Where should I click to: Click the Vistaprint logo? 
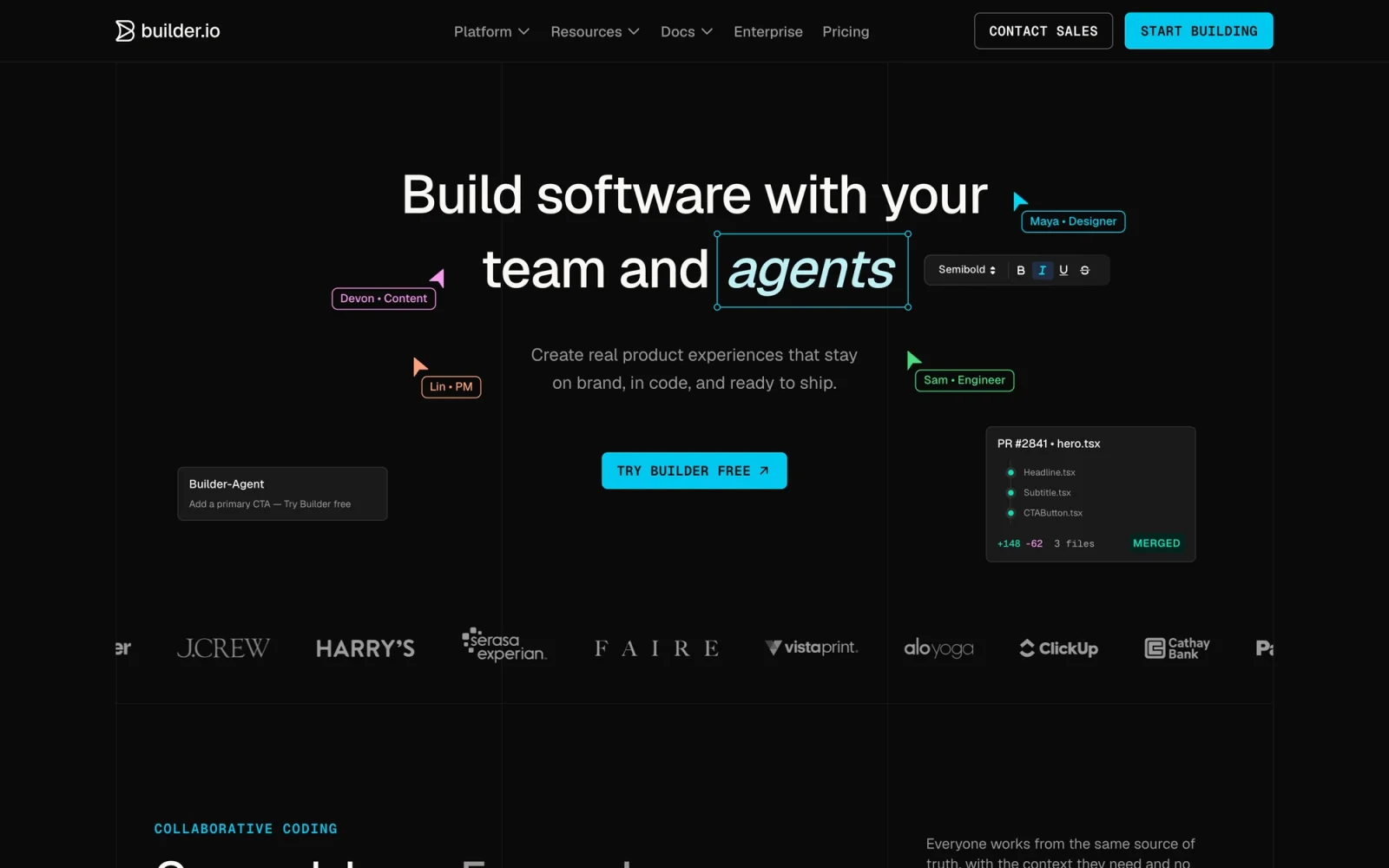pyautogui.click(x=812, y=648)
